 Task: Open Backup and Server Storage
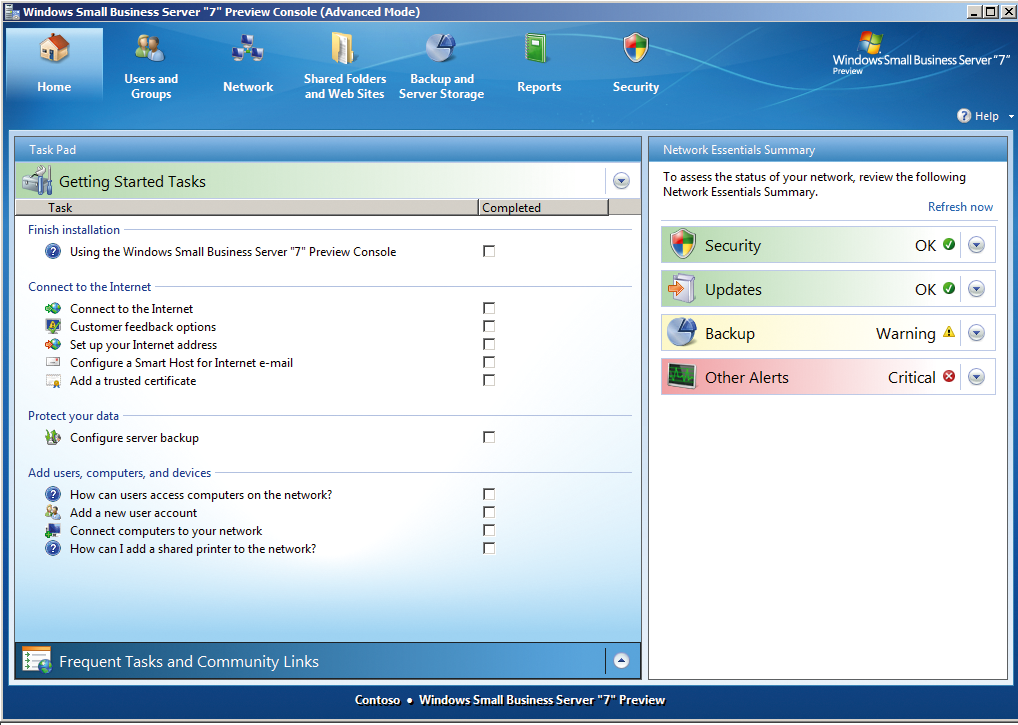441,63
